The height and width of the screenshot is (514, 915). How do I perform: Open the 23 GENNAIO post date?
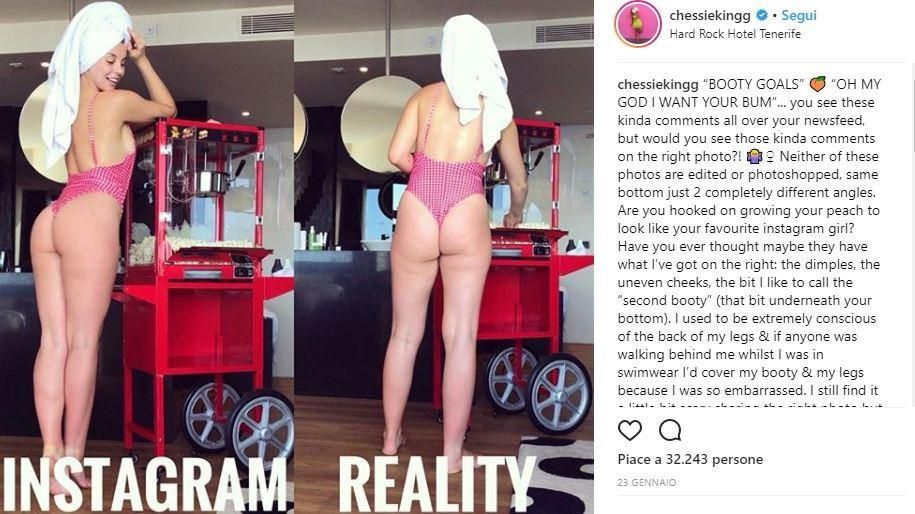click(647, 482)
